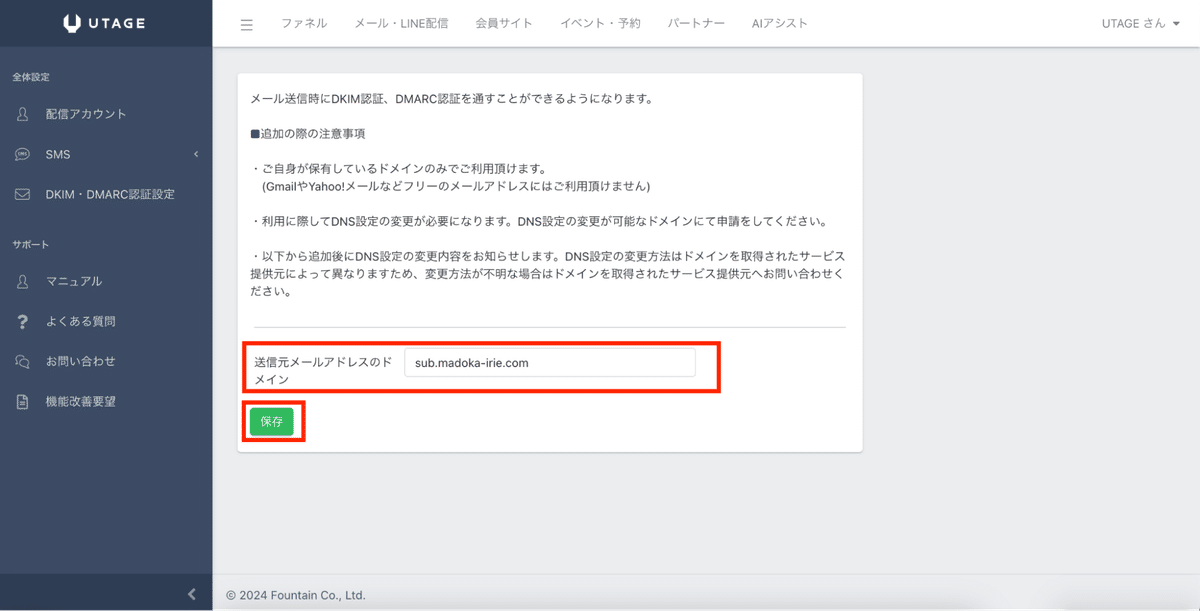Viewport: 1200px width, 611px height.
Task: Click the 機能改善要望 document icon
Action: point(21,401)
